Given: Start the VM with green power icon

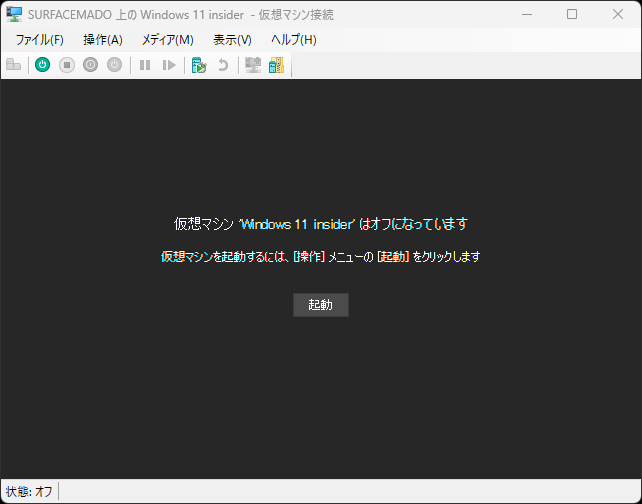Looking at the screenshot, I should click(43, 65).
